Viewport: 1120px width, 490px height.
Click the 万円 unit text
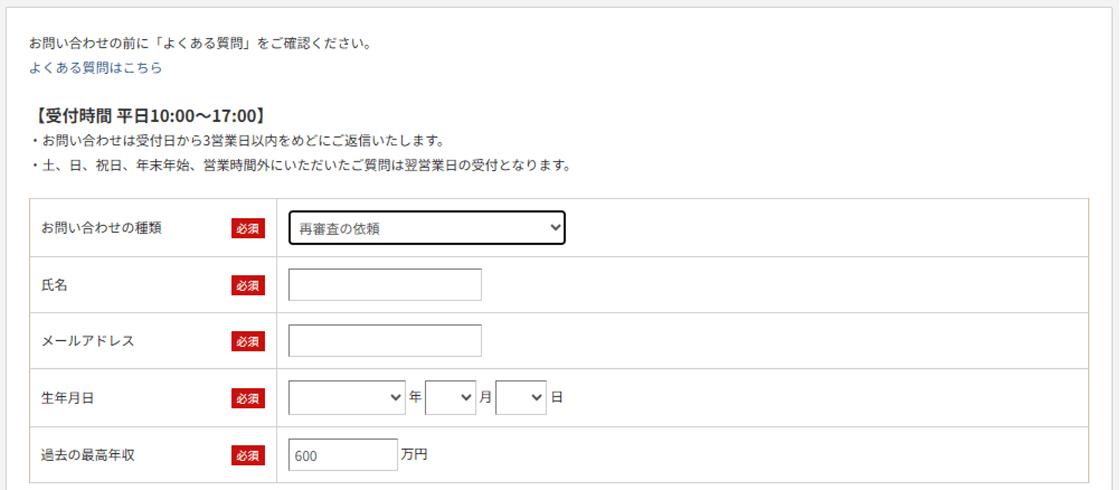(414, 454)
